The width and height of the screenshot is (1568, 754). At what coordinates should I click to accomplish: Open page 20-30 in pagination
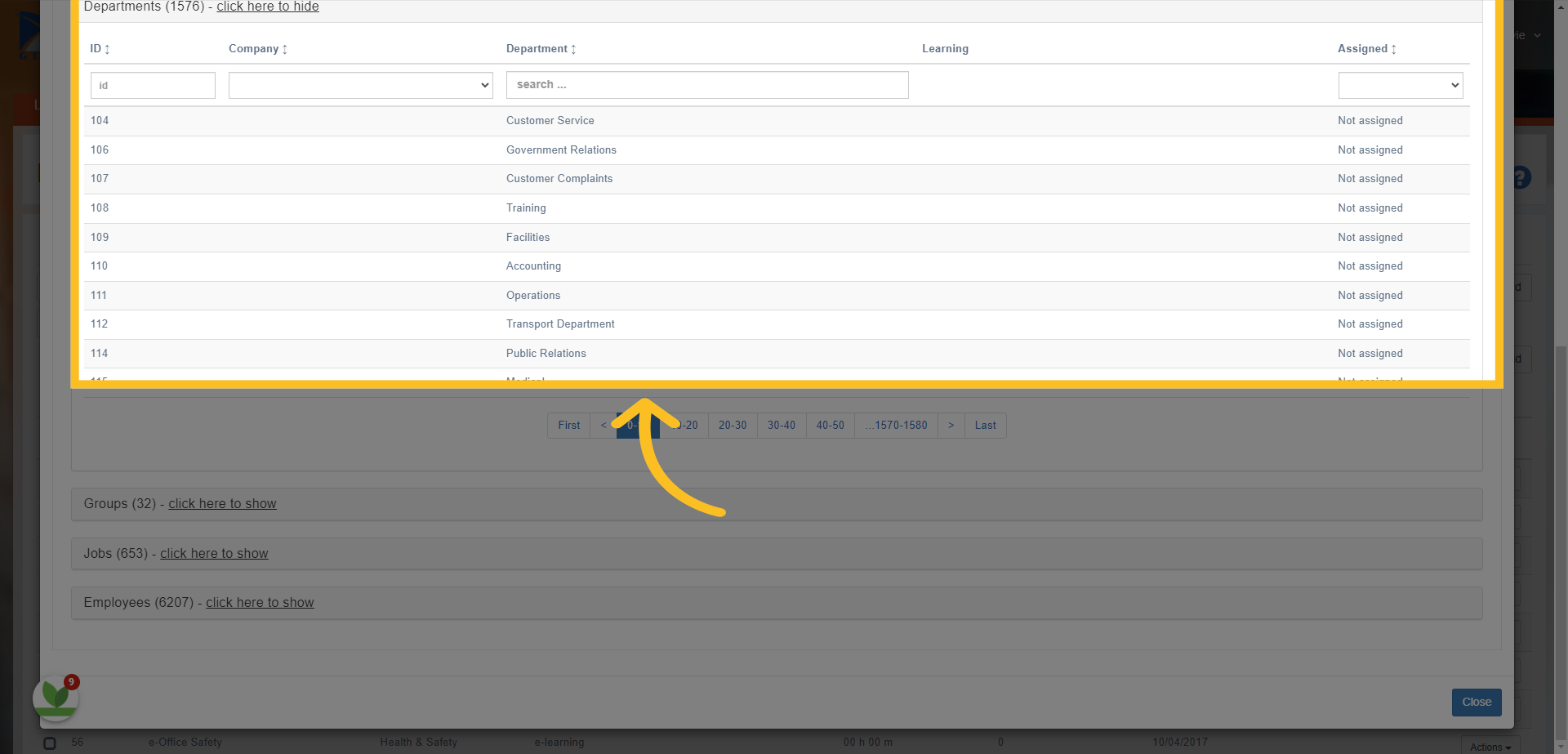coord(733,426)
